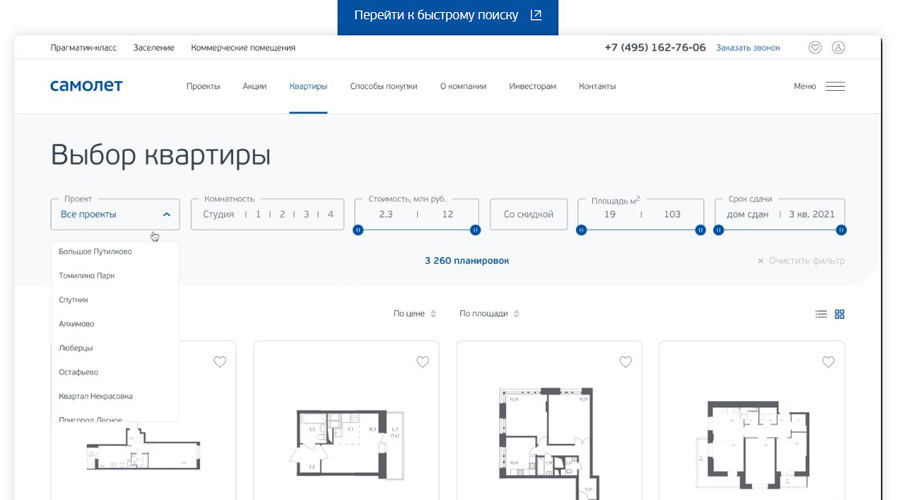Image resolution: width=900 pixels, height=500 pixels.
Task: Favorite the first apartment card with heart
Action: pos(220,362)
